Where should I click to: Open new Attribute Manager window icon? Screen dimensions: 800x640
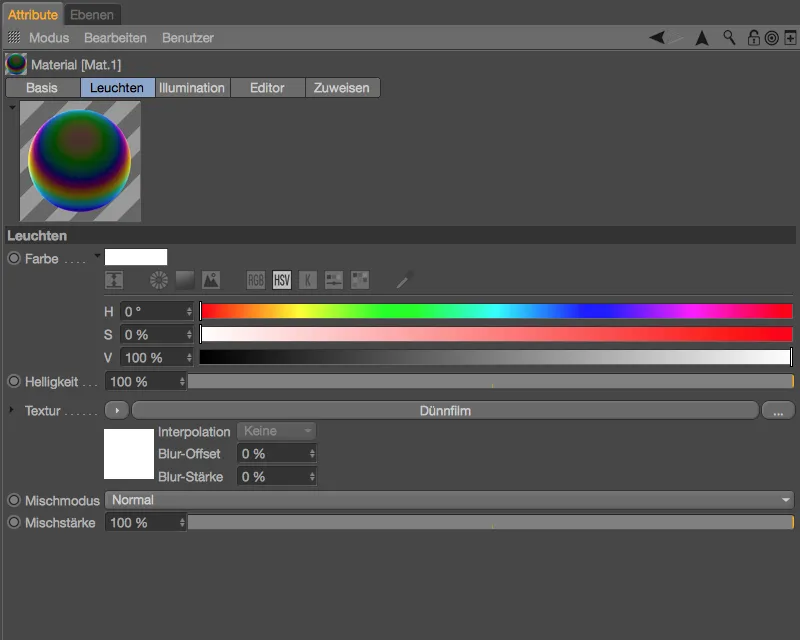[x=790, y=38]
